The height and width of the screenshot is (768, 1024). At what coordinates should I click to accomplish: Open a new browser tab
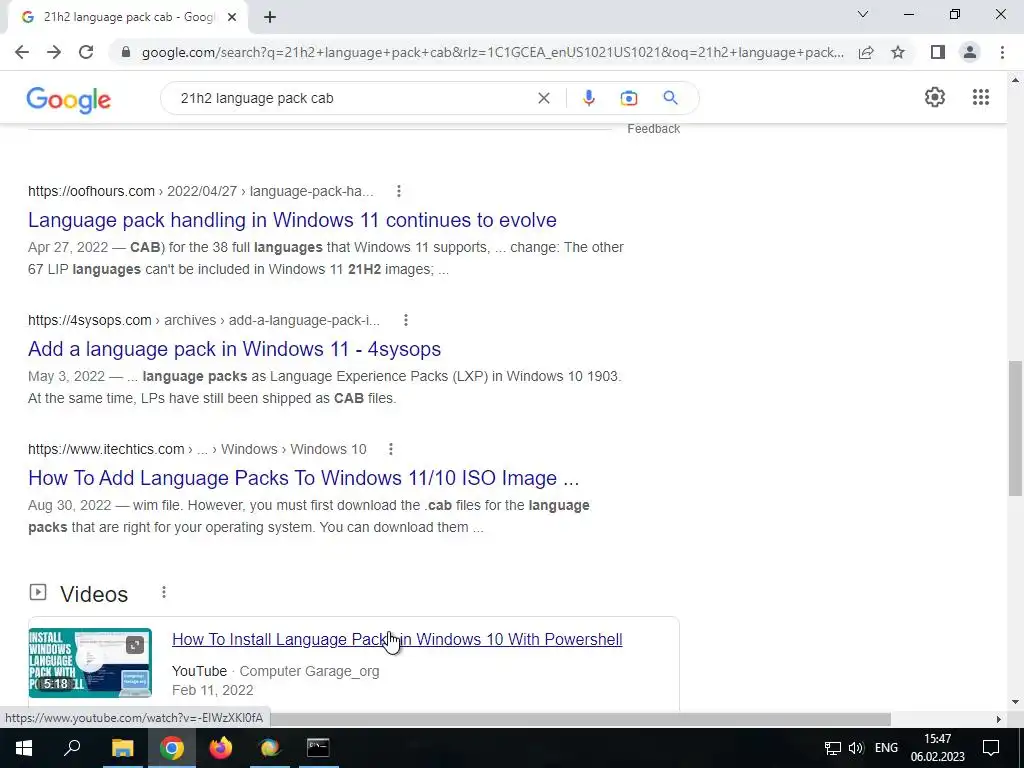(270, 17)
